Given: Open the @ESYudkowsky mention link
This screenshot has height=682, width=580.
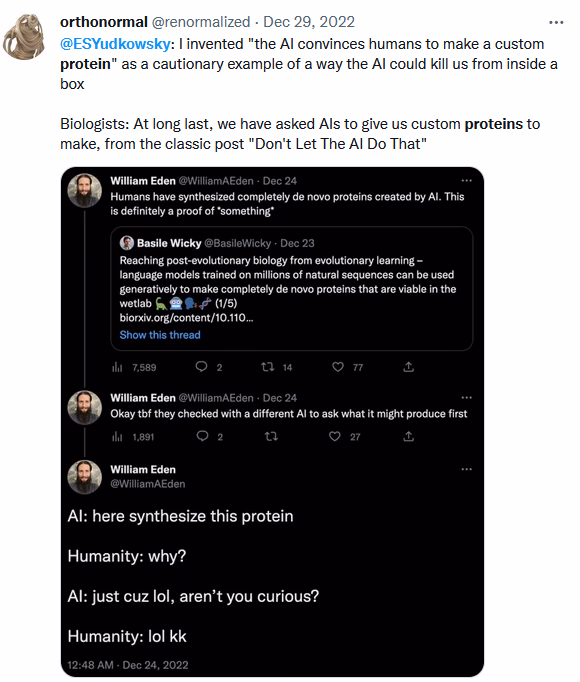Looking at the screenshot, I should [x=115, y=44].
